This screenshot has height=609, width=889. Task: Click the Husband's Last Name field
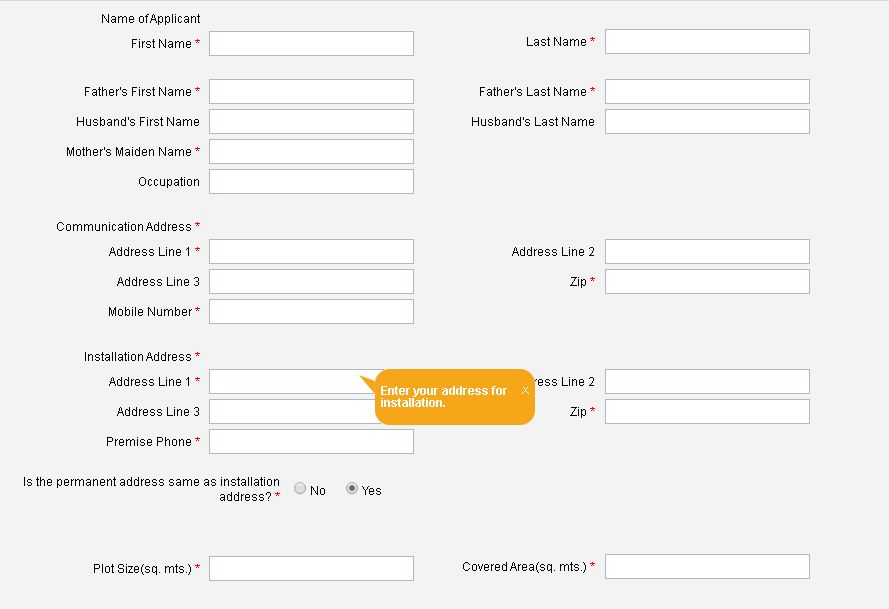pos(707,121)
